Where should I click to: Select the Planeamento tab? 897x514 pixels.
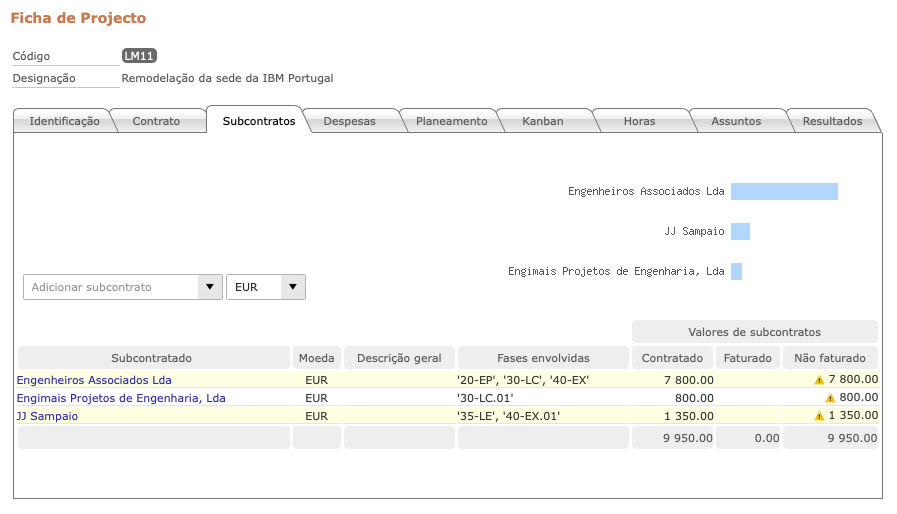tap(451, 121)
